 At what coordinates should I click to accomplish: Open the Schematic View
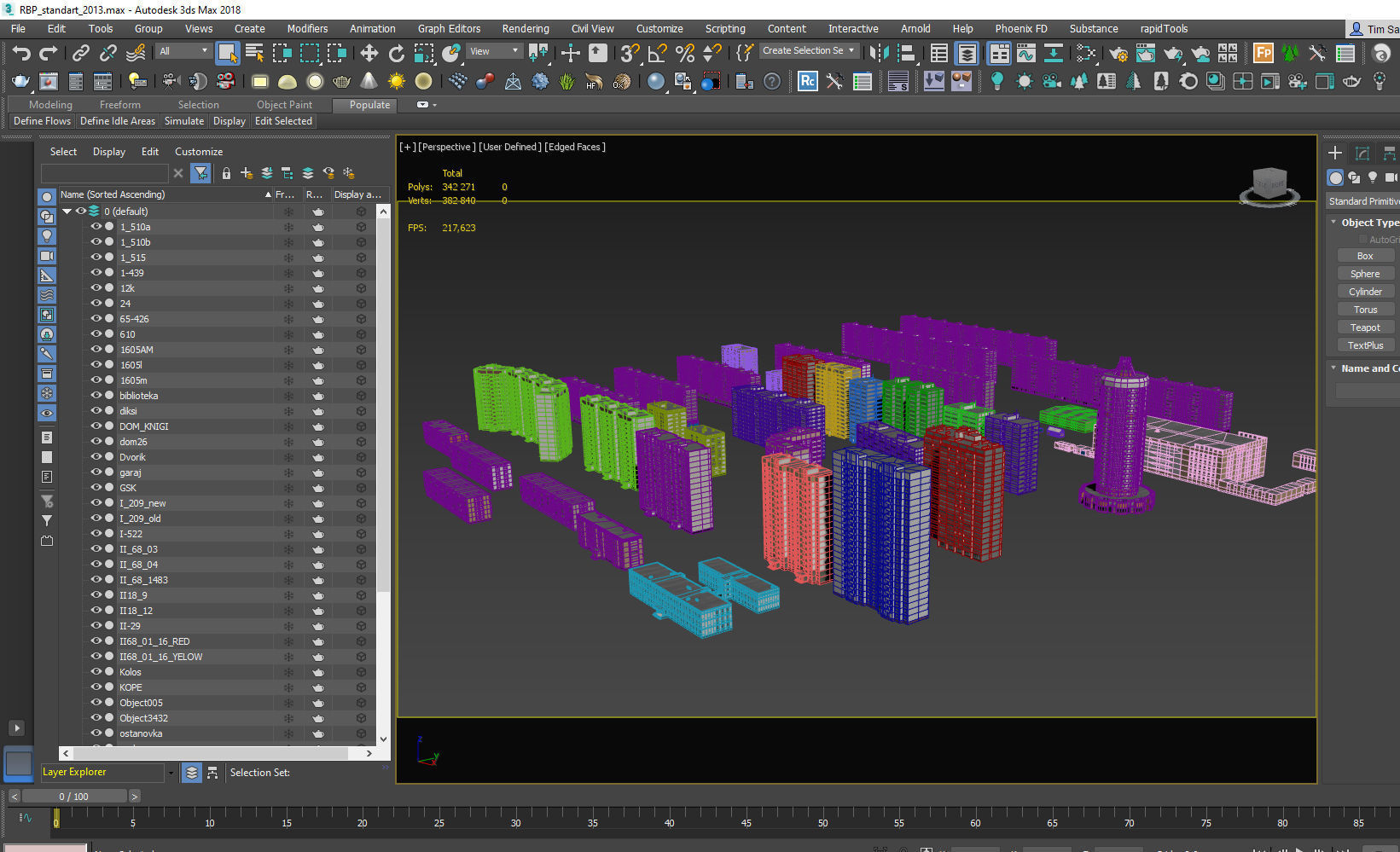[x=1054, y=53]
